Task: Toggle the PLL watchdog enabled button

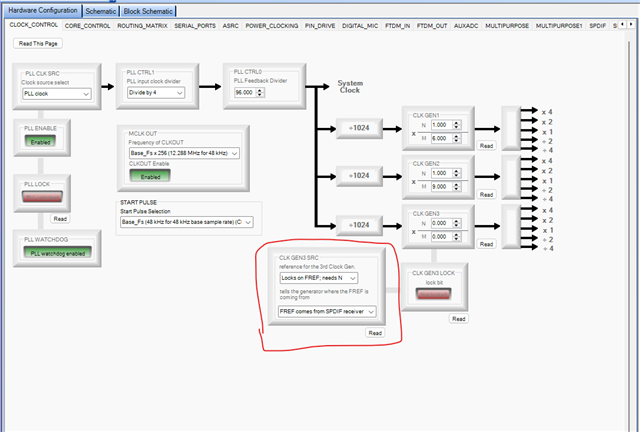Action: [58, 253]
